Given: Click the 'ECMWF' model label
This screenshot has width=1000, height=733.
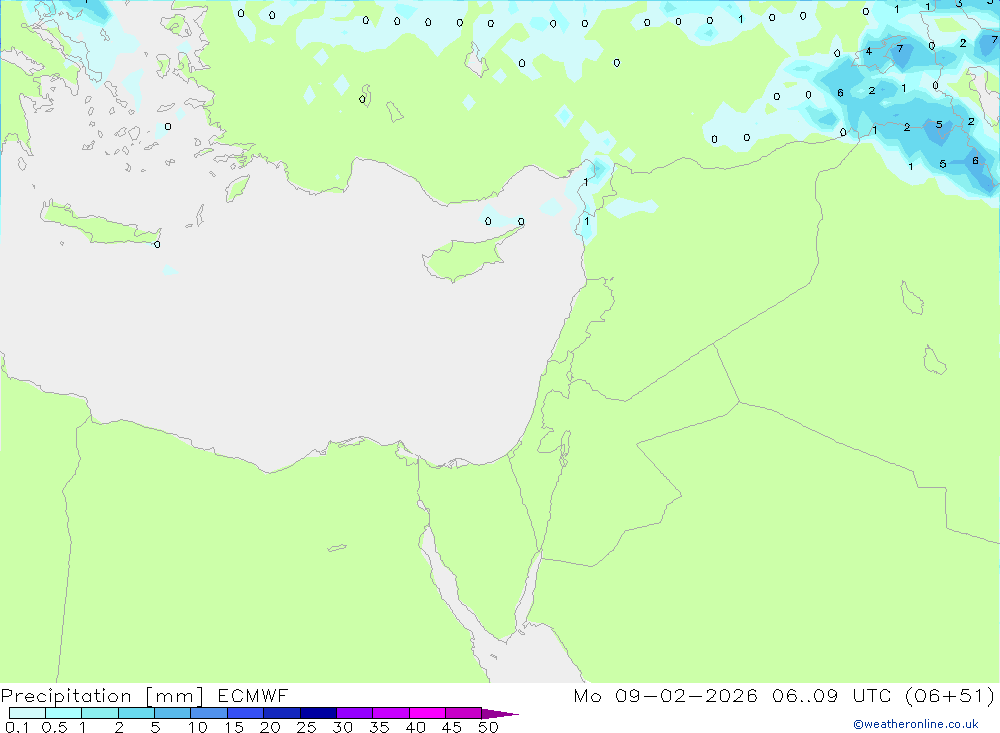Looking at the screenshot, I should 253,695.
